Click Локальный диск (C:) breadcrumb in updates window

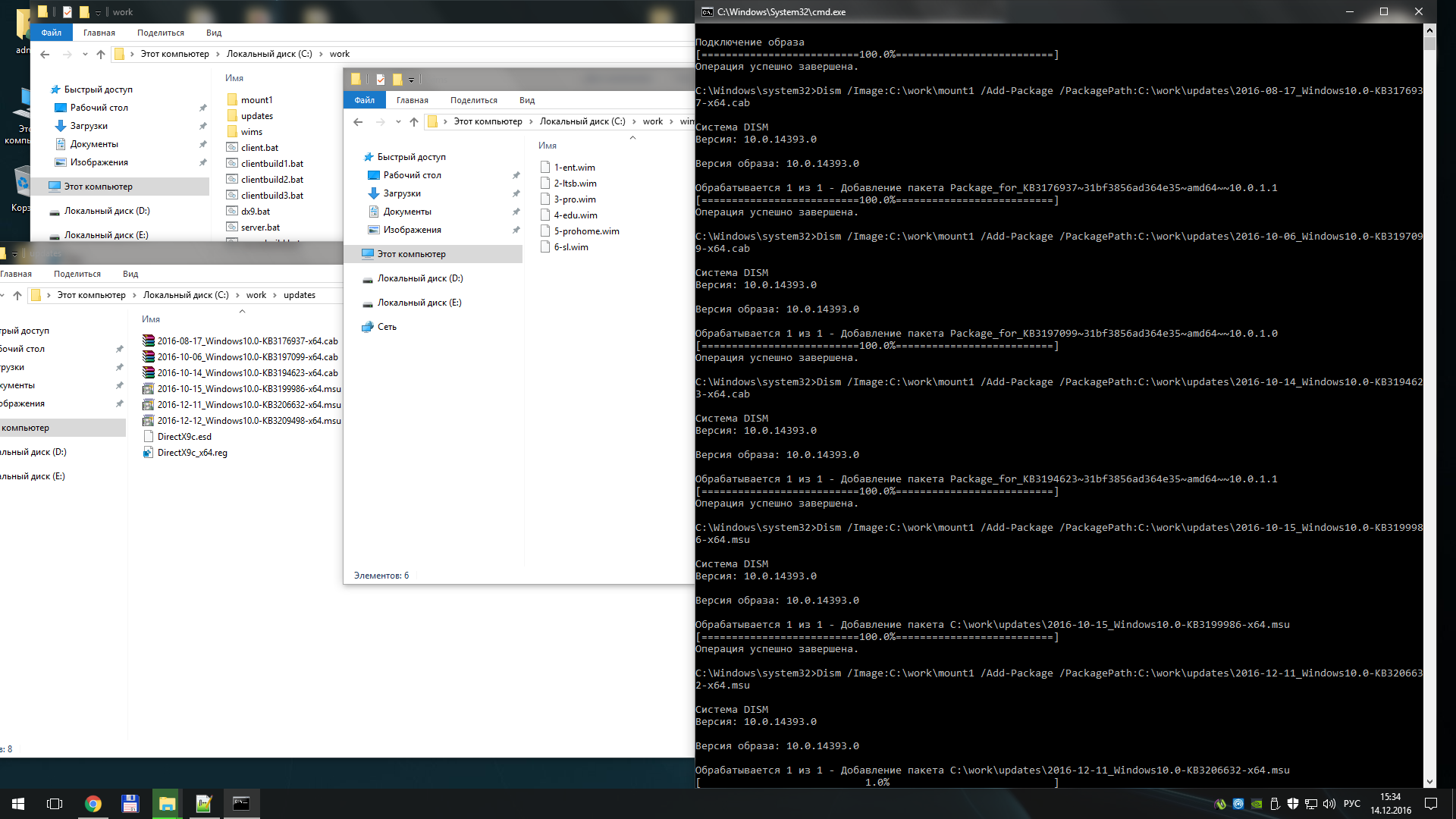(186, 295)
